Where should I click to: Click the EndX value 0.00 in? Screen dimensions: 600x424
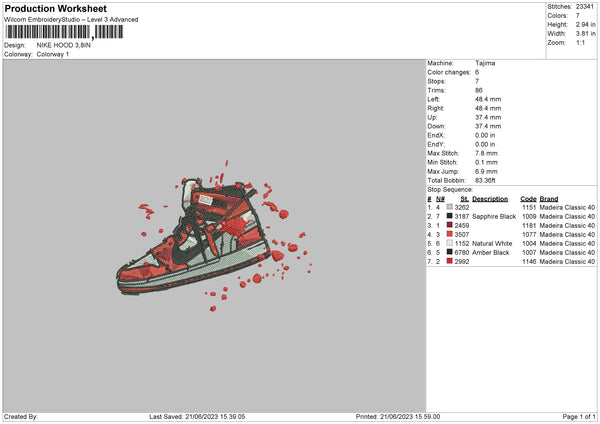click(485, 135)
